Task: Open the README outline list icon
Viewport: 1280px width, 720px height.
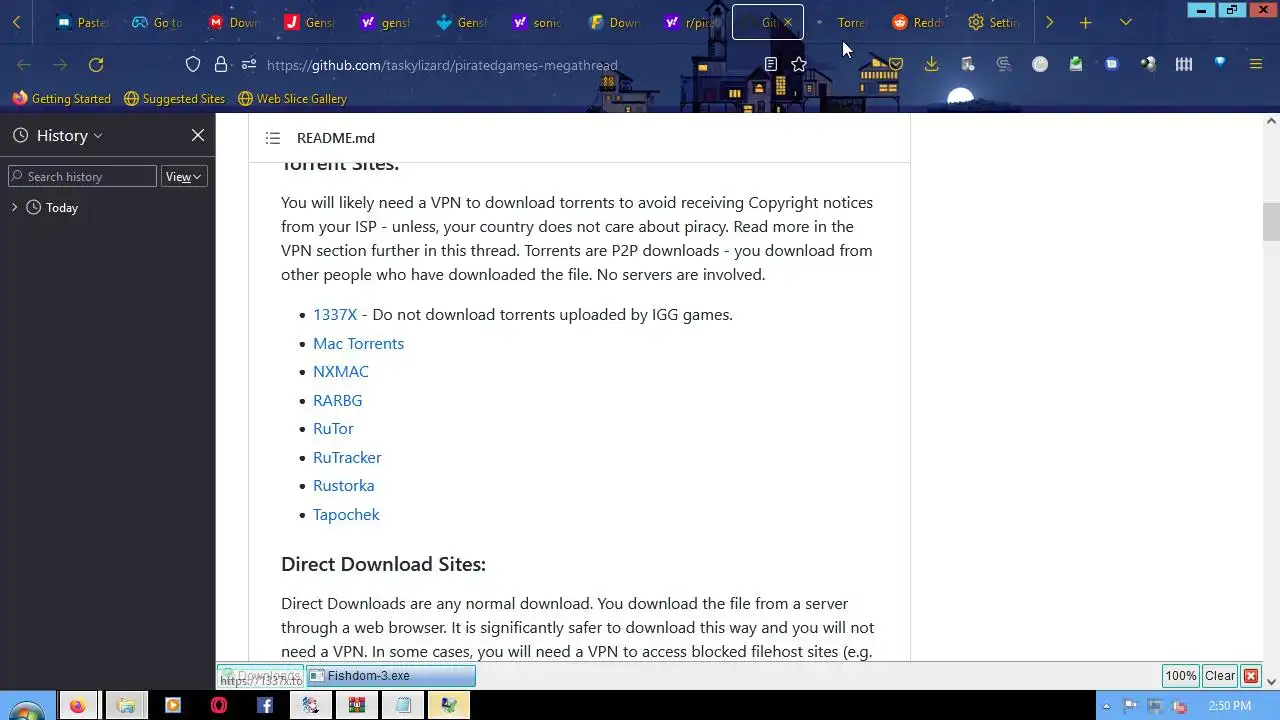Action: tap(273, 138)
